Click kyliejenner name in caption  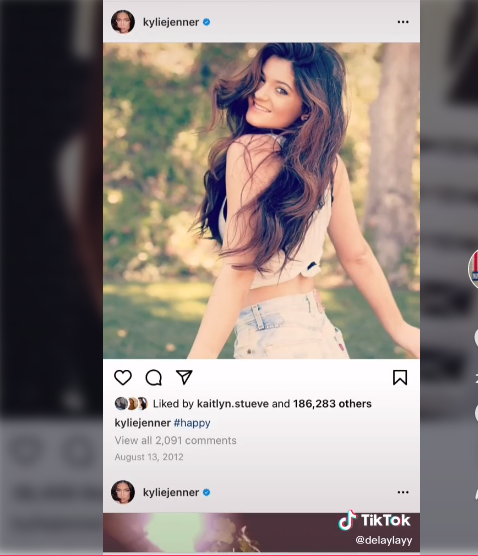tap(143, 423)
